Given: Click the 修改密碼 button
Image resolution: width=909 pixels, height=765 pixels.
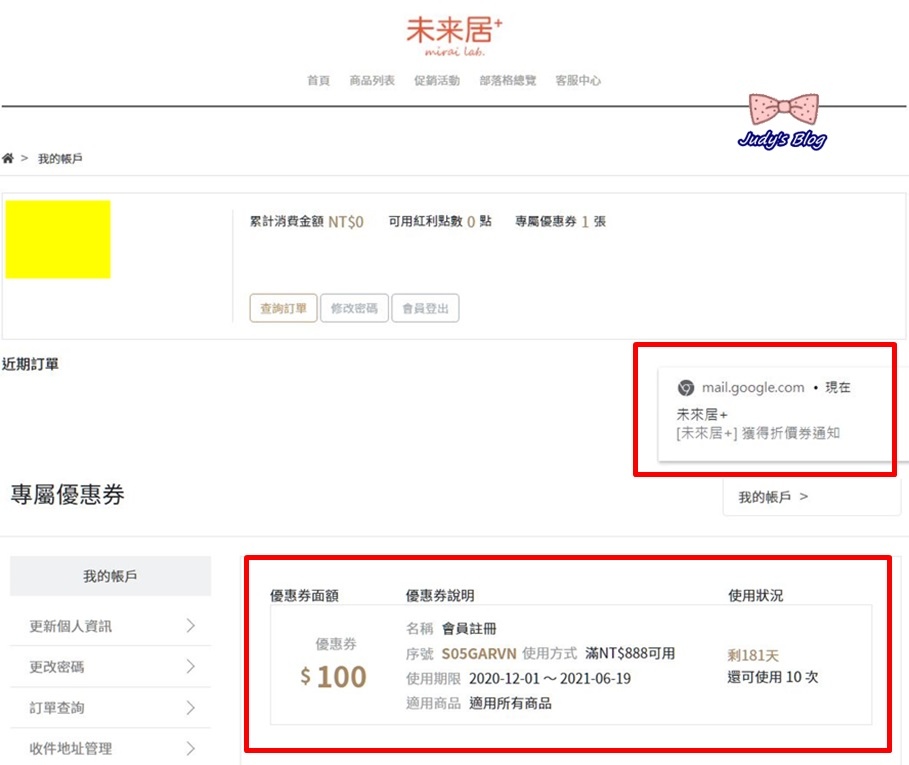Looking at the screenshot, I should coord(354,308).
